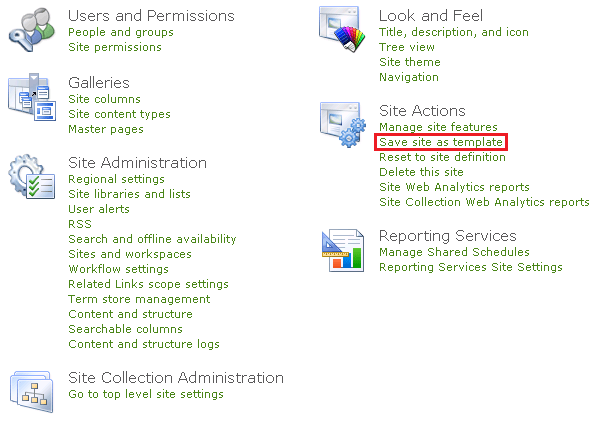The width and height of the screenshot is (602, 429).
Task: Click the Reporting Services heading
Action: pyautogui.click(x=448, y=236)
